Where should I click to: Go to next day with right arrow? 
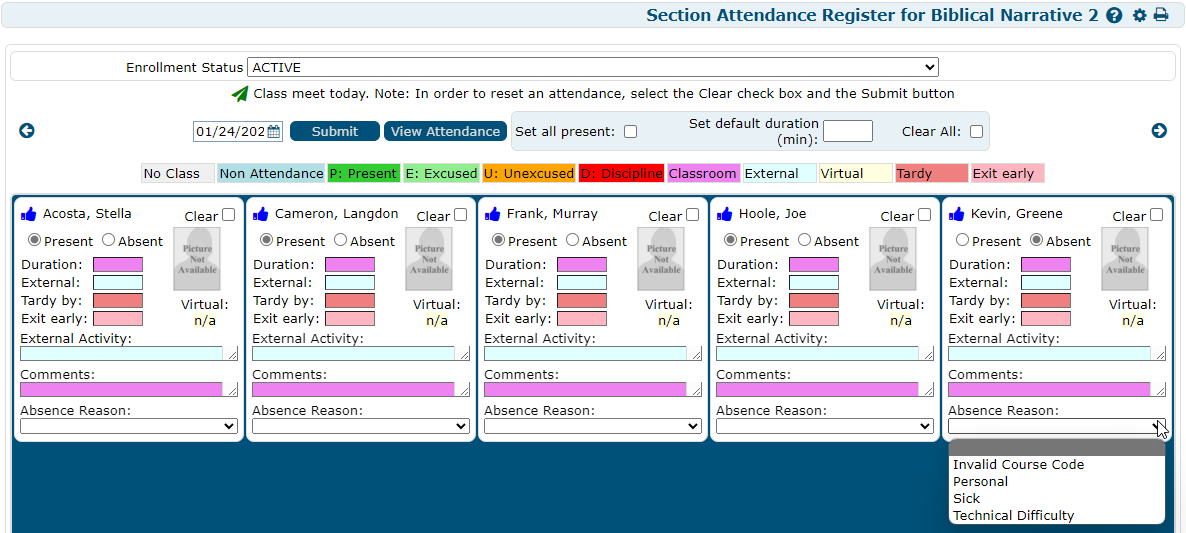pyautogui.click(x=1159, y=131)
